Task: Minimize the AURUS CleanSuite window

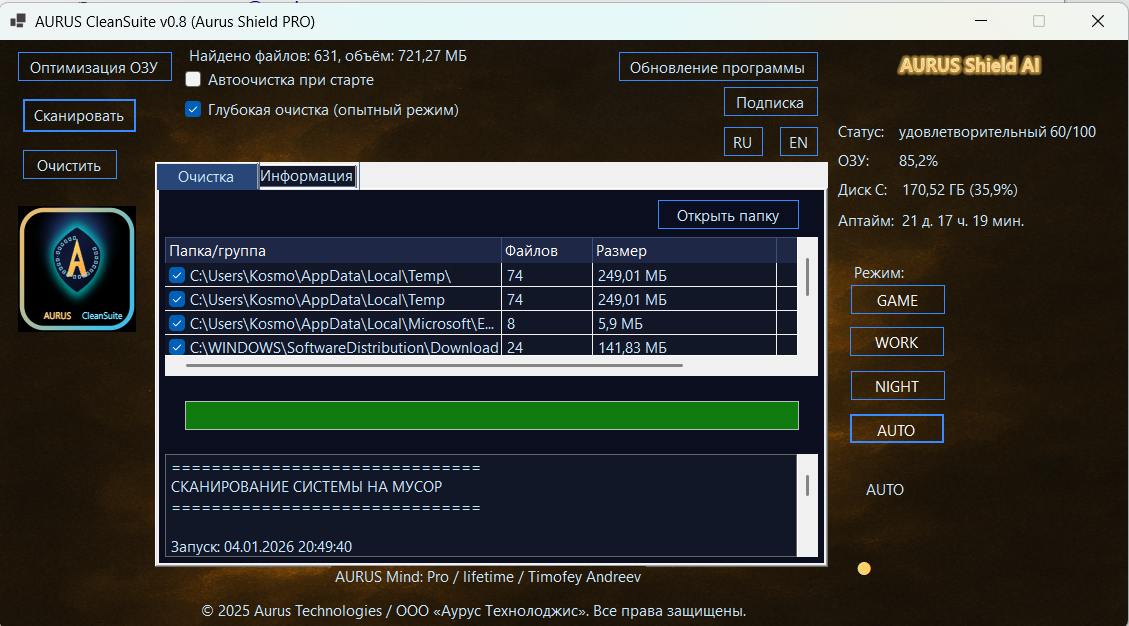Action: pyautogui.click(x=981, y=21)
